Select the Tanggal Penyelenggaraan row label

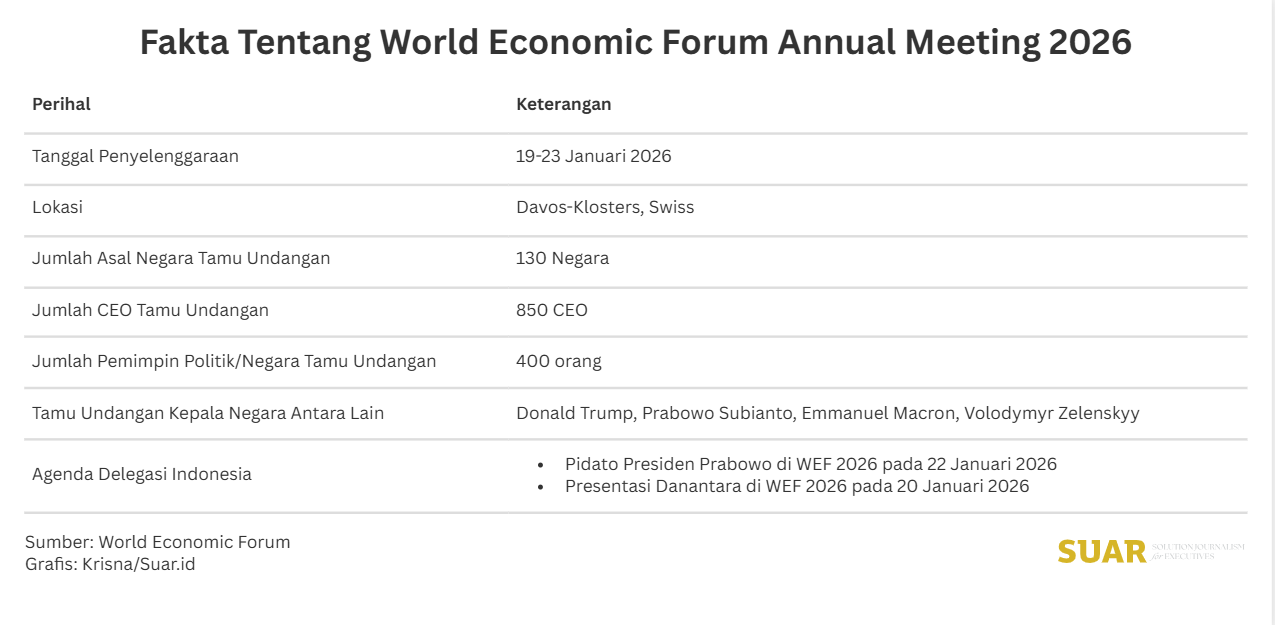135,156
